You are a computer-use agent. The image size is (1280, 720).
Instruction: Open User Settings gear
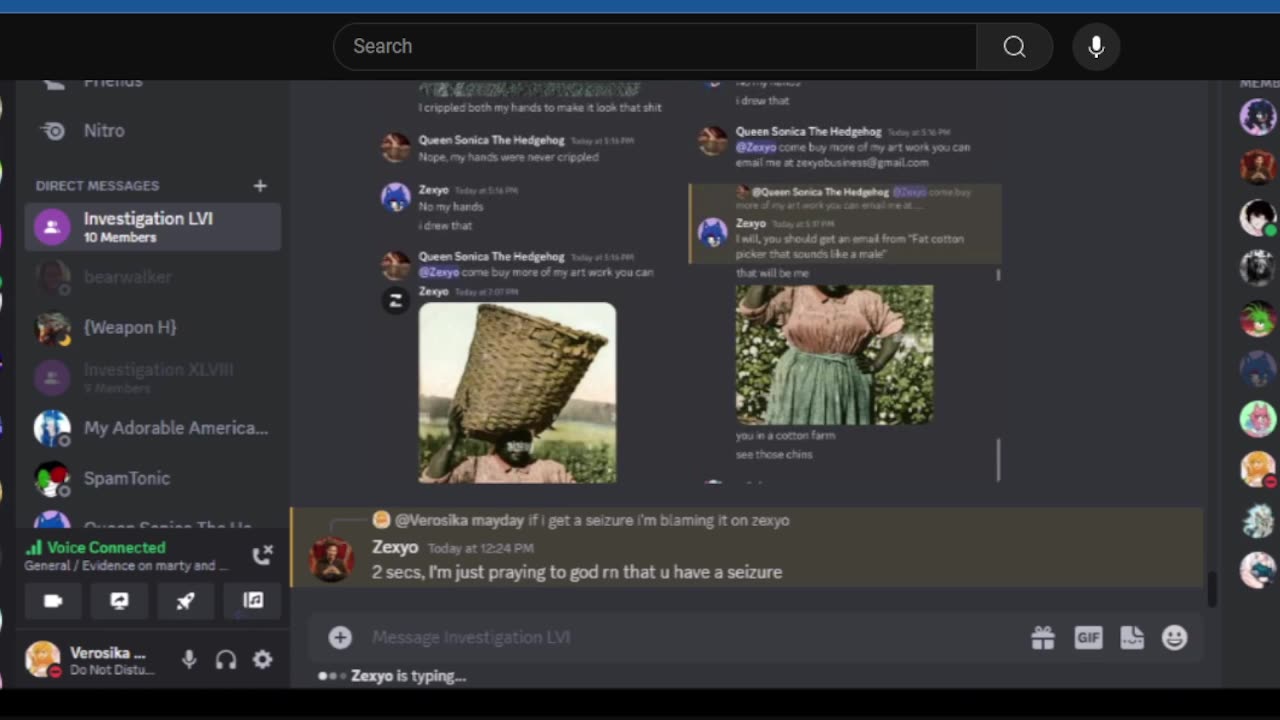pos(262,660)
